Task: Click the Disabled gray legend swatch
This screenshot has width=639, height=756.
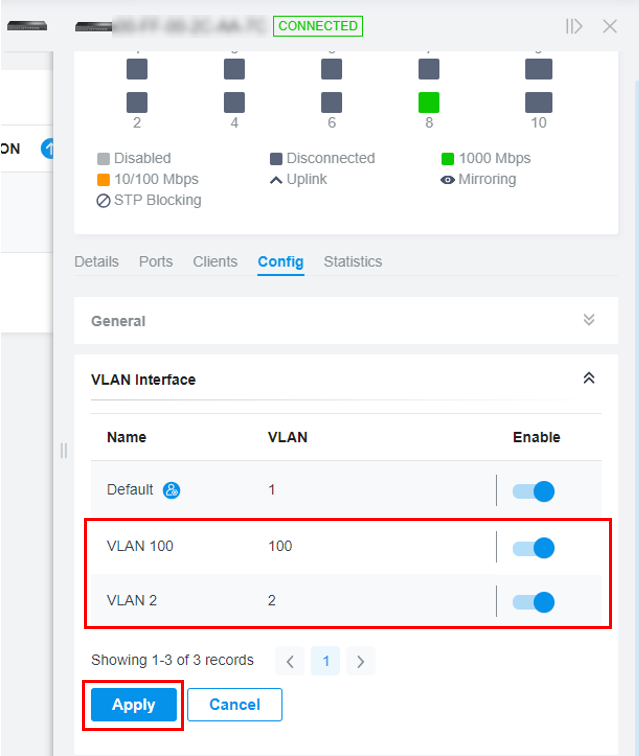Action: coord(103,159)
